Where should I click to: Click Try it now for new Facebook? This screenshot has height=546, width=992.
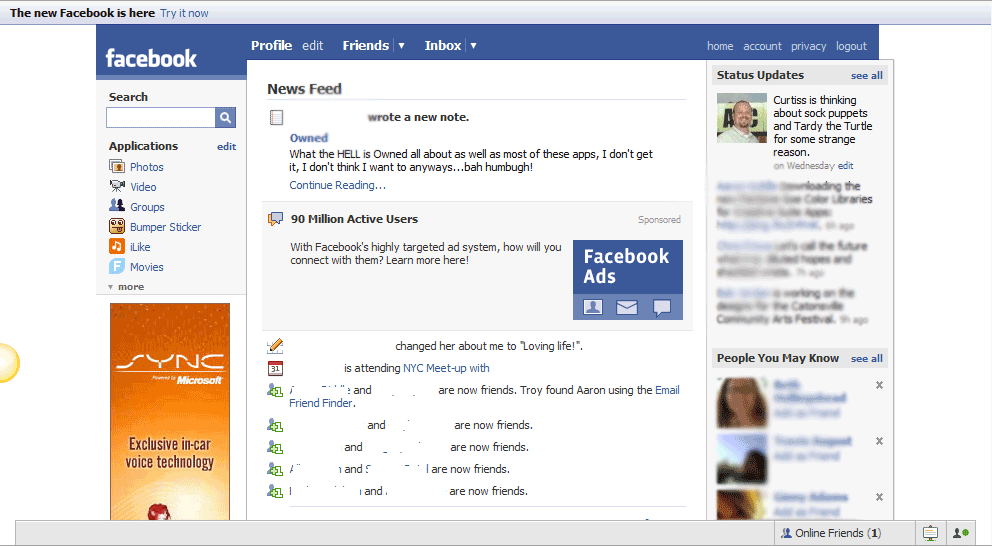click(184, 13)
